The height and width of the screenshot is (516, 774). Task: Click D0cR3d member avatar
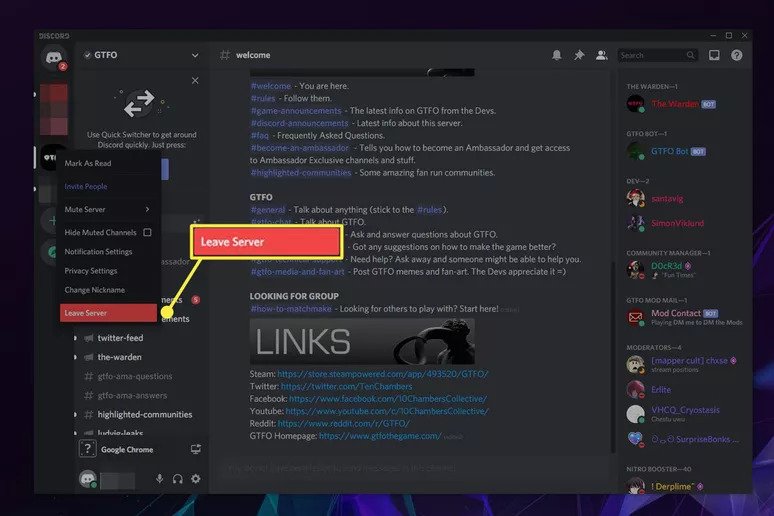(x=635, y=270)
